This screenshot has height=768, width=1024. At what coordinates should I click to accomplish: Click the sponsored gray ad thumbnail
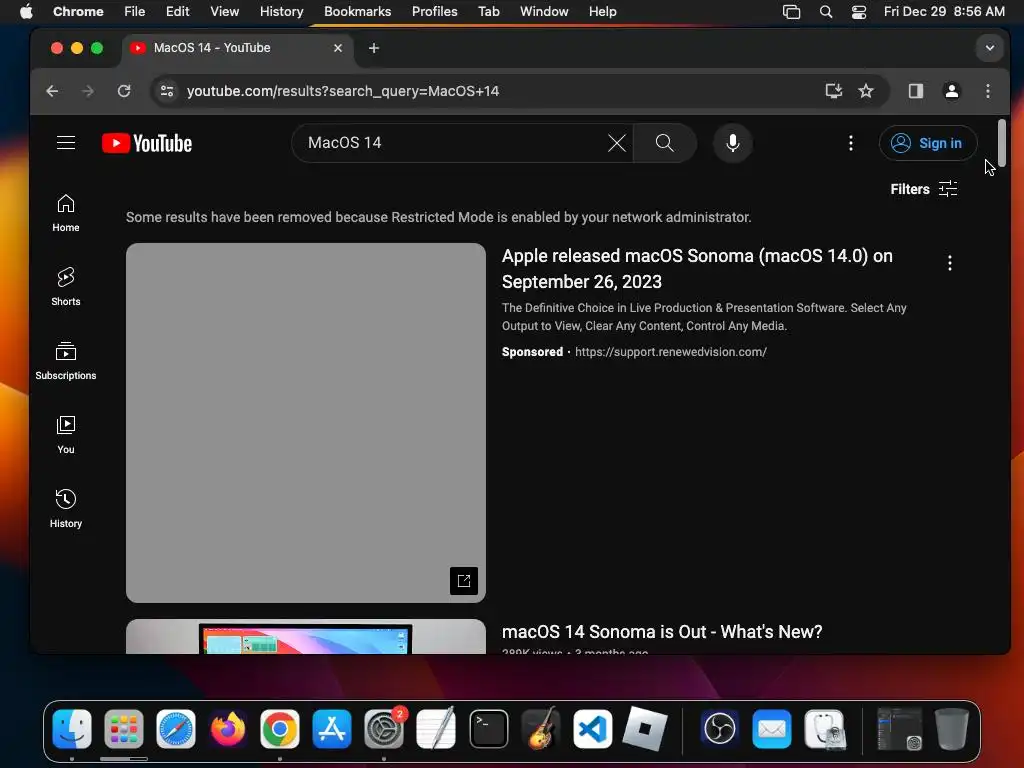point(306,423)
